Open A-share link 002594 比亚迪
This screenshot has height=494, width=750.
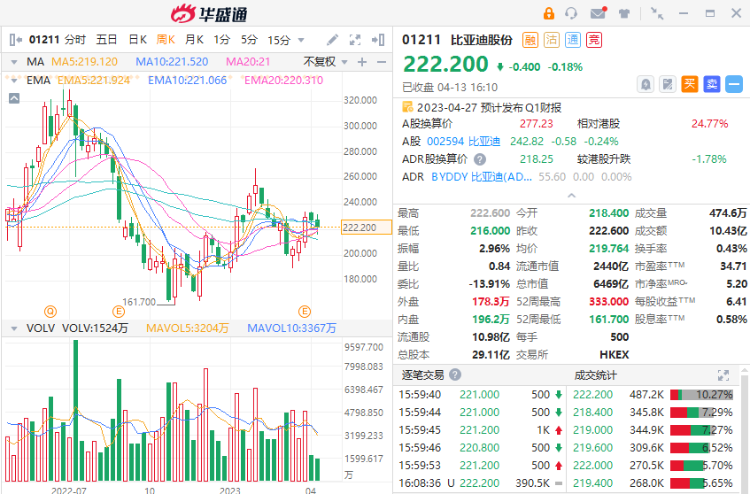click(x=463, y=142)
